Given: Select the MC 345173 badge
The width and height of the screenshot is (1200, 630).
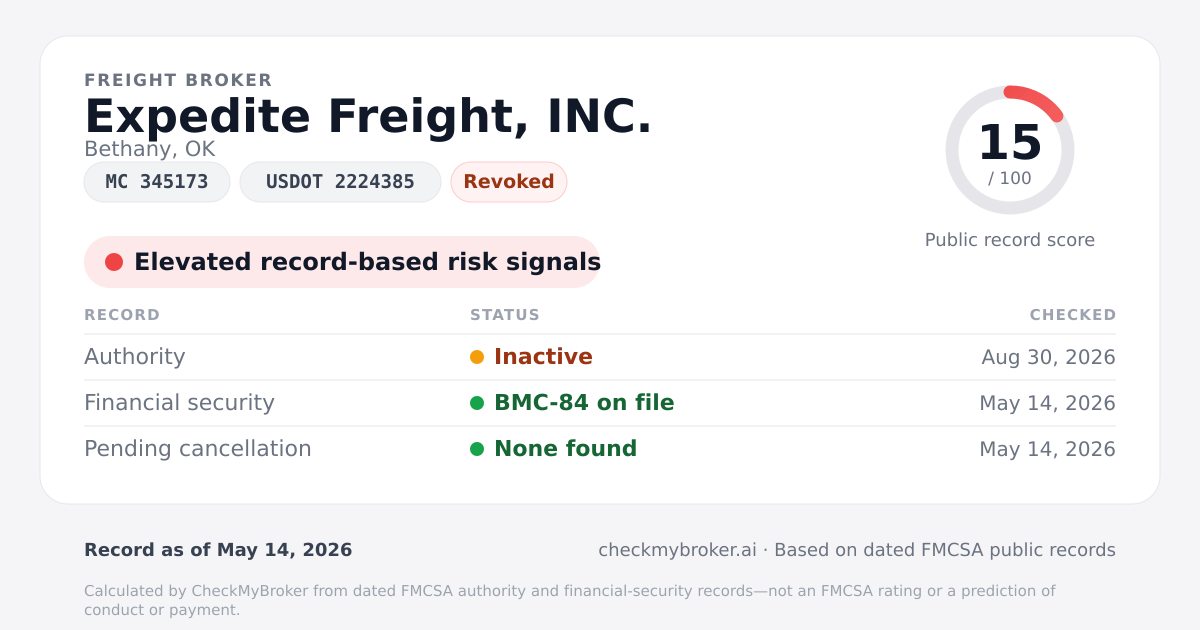Looking at the screenshot, I should pos(157,182).
